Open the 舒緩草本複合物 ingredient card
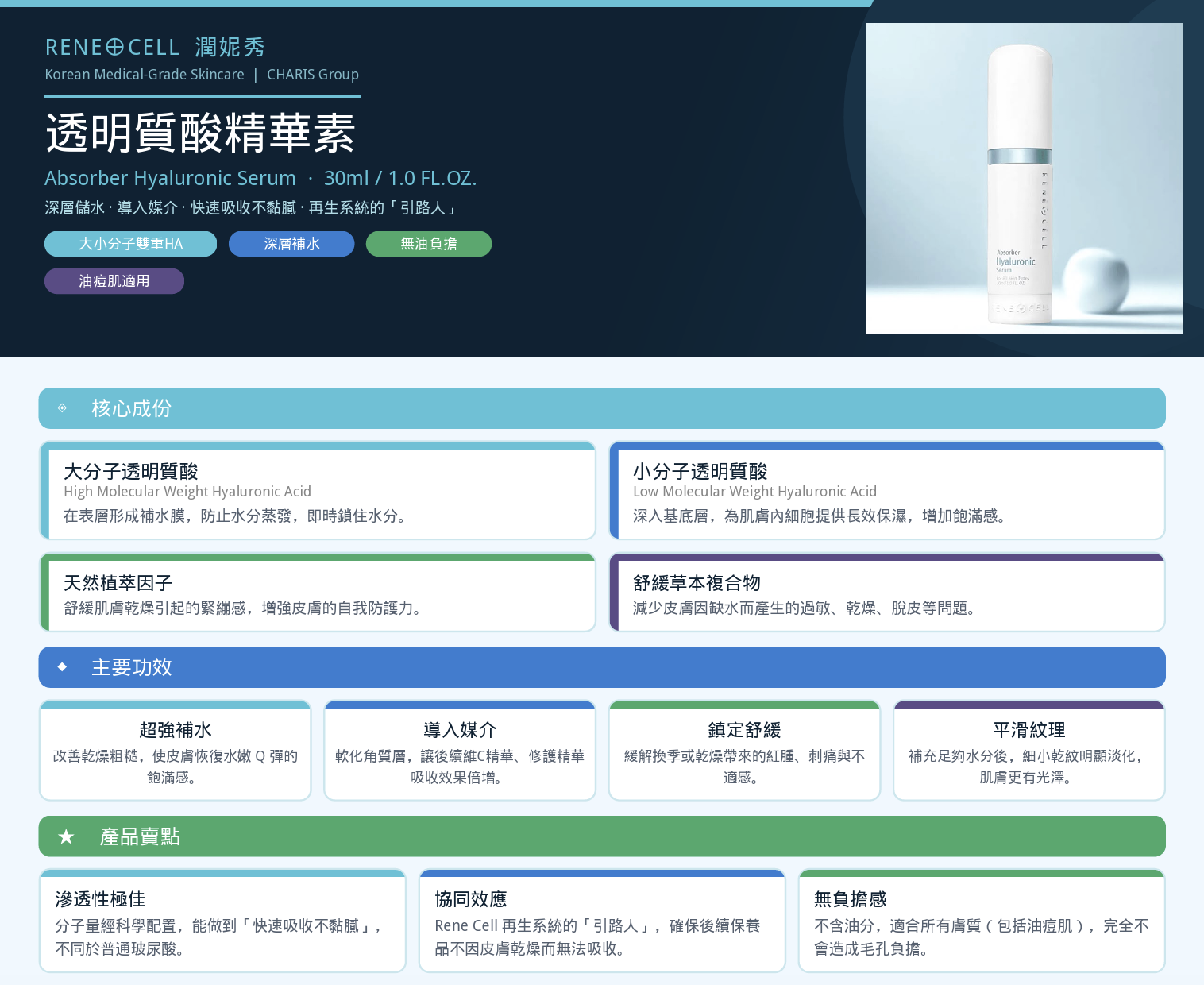Viewport: 1204px width, 985px height. [887, 593]
